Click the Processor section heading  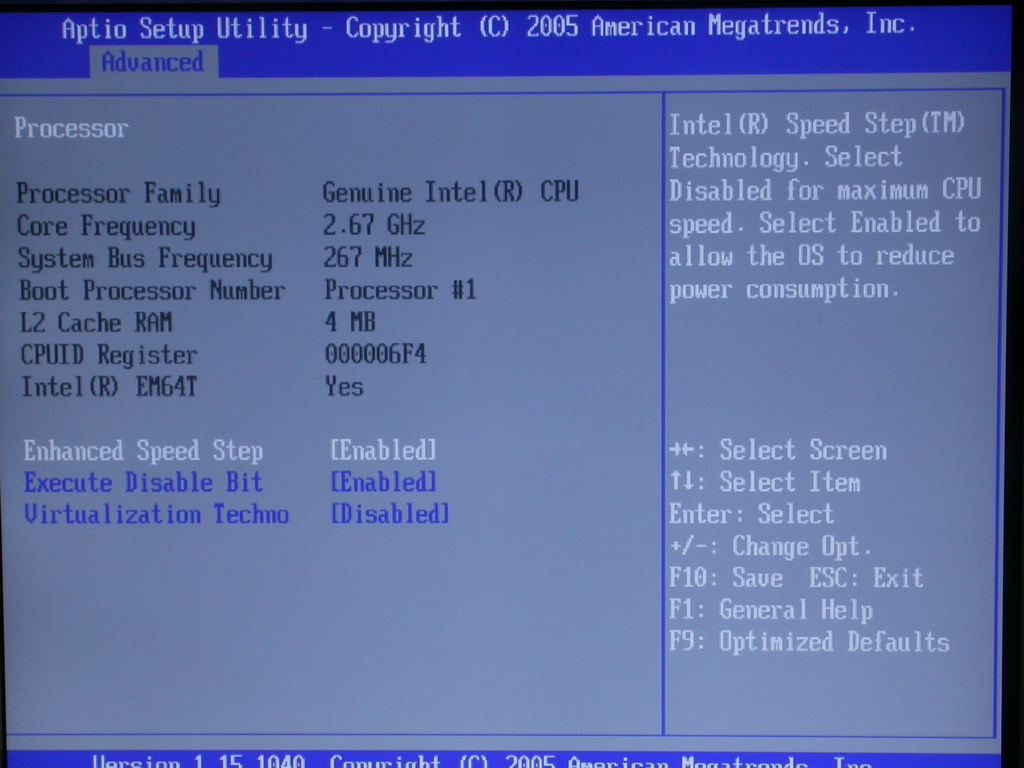pyautogui.click(x=71, y=128)
